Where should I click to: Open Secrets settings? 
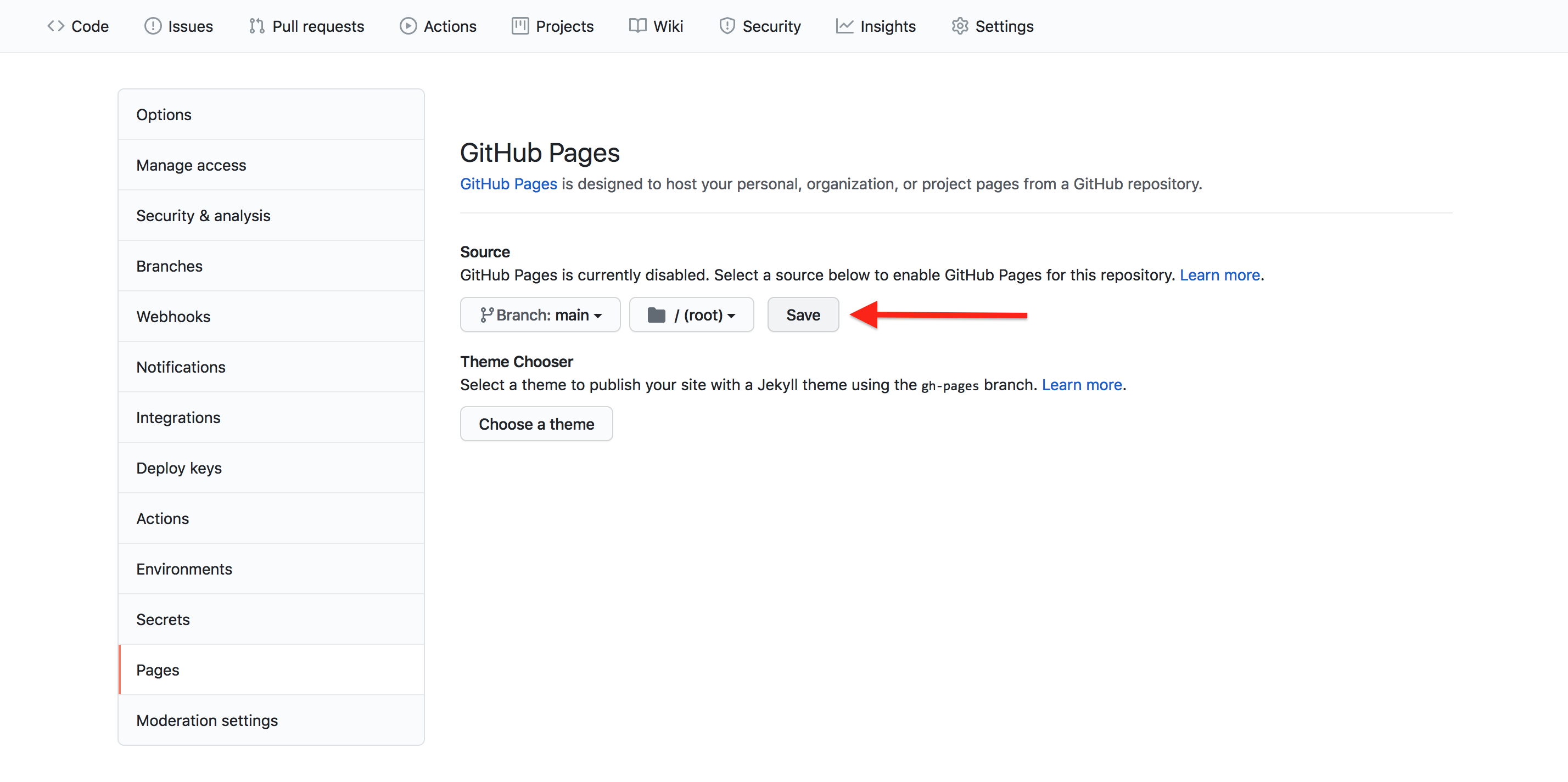coord(271,620)
